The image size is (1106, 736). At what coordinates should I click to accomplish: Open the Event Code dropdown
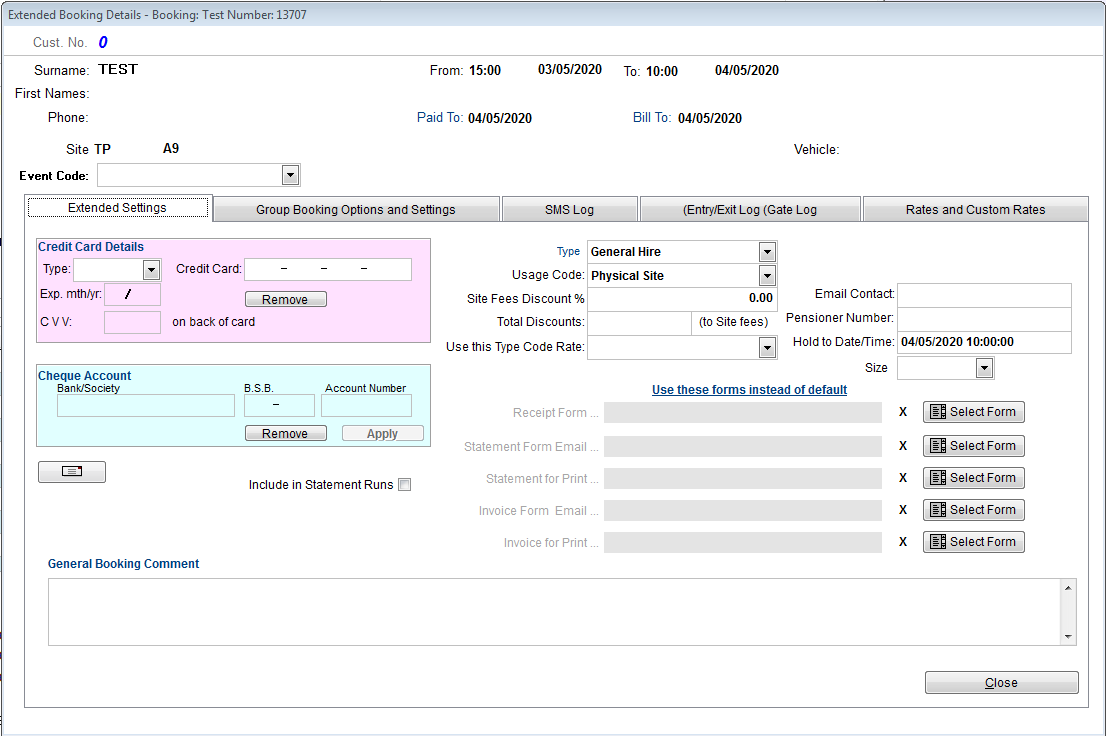(x=290, y=174)
